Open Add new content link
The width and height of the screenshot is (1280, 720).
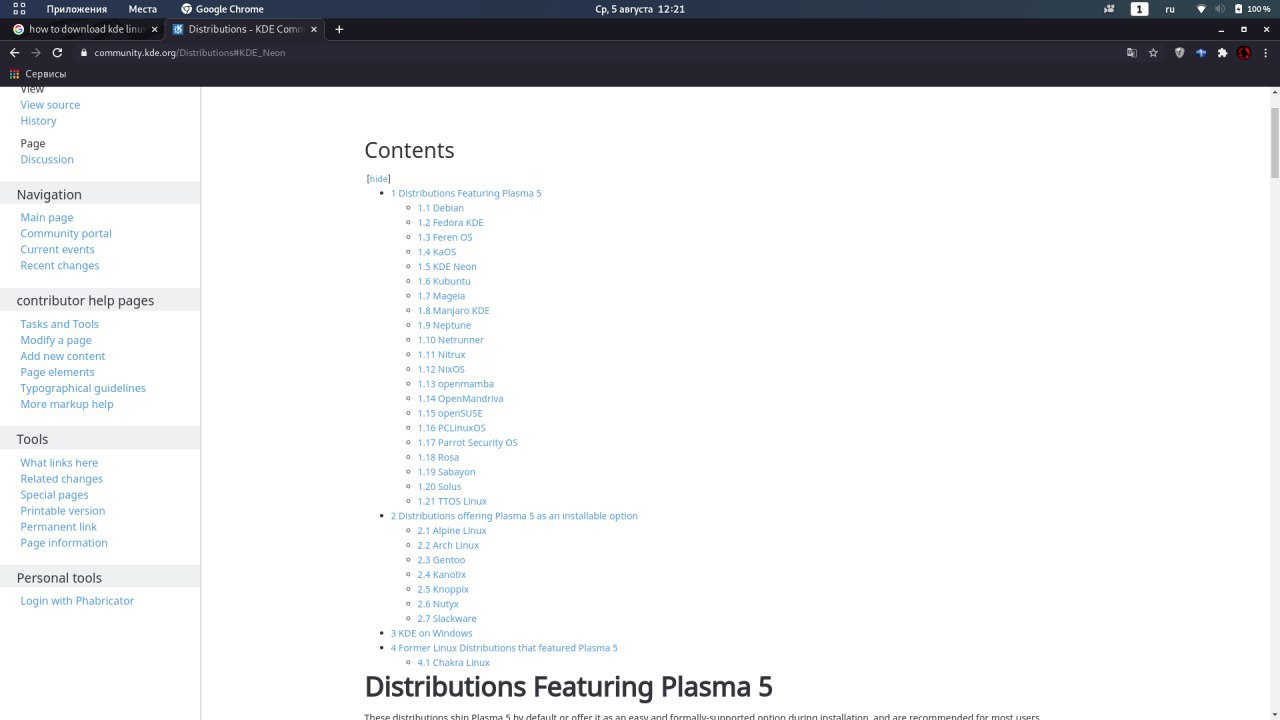pos(62,357)
